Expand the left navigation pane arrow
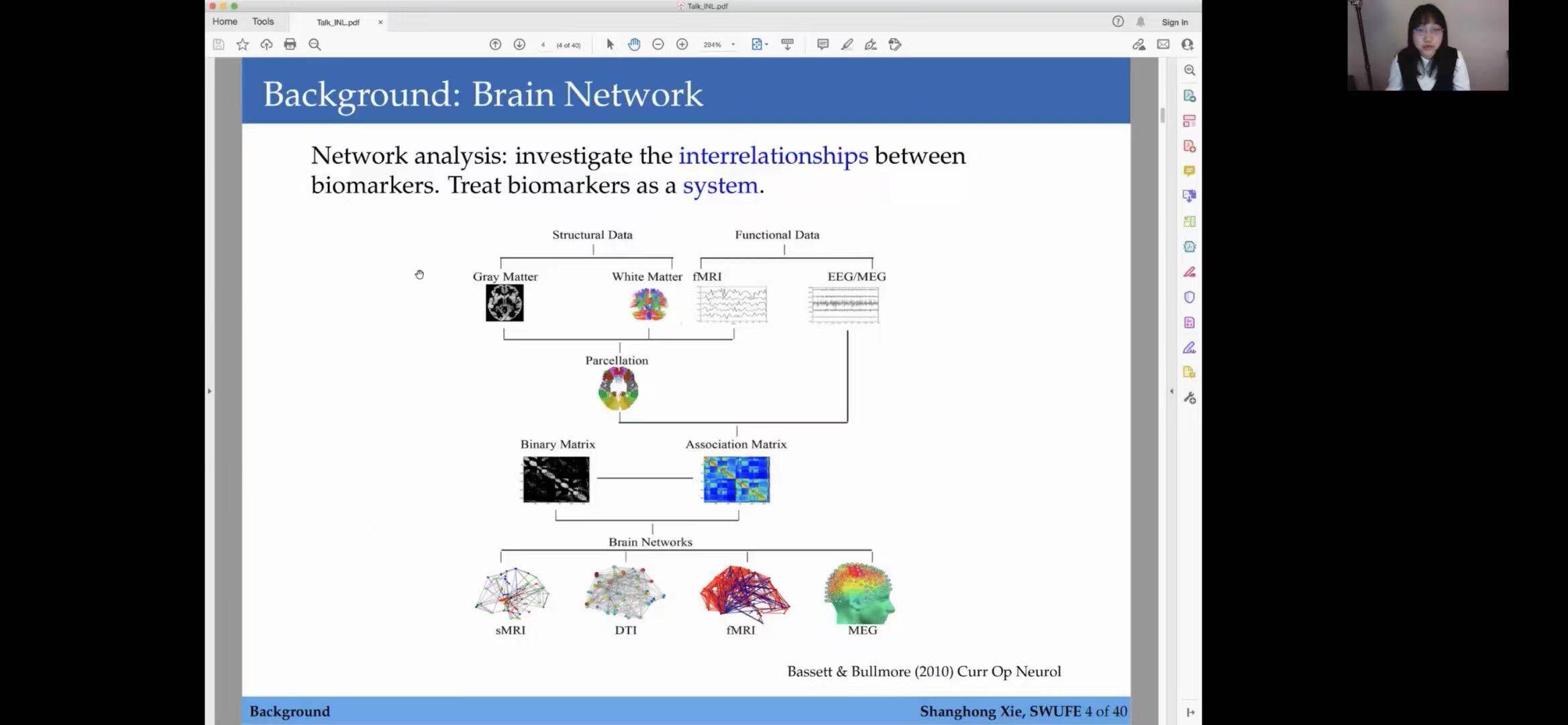This screenshot has width=1568, height=725. 209,391
